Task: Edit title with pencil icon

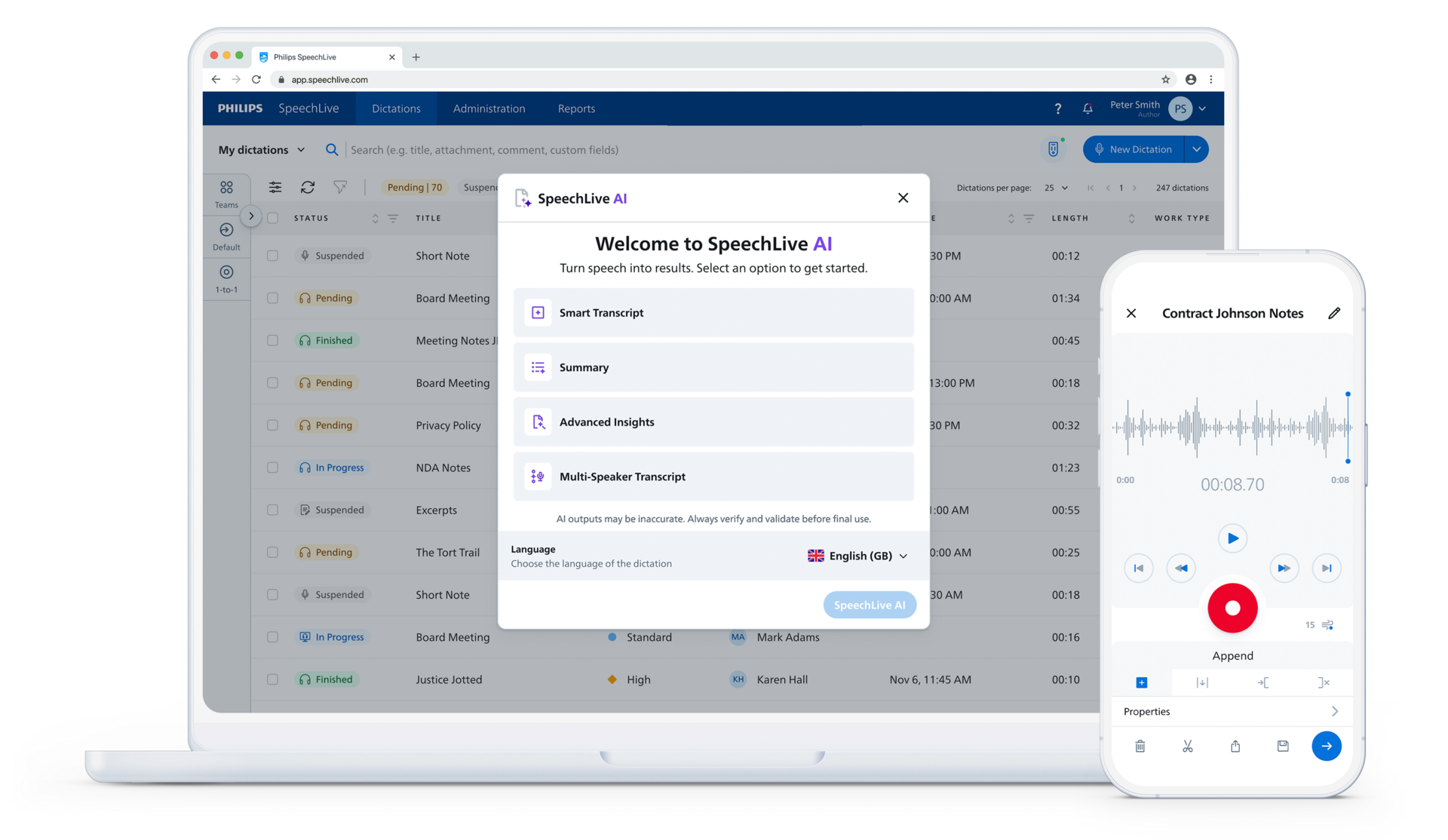Action: (x=1334, y=313)
